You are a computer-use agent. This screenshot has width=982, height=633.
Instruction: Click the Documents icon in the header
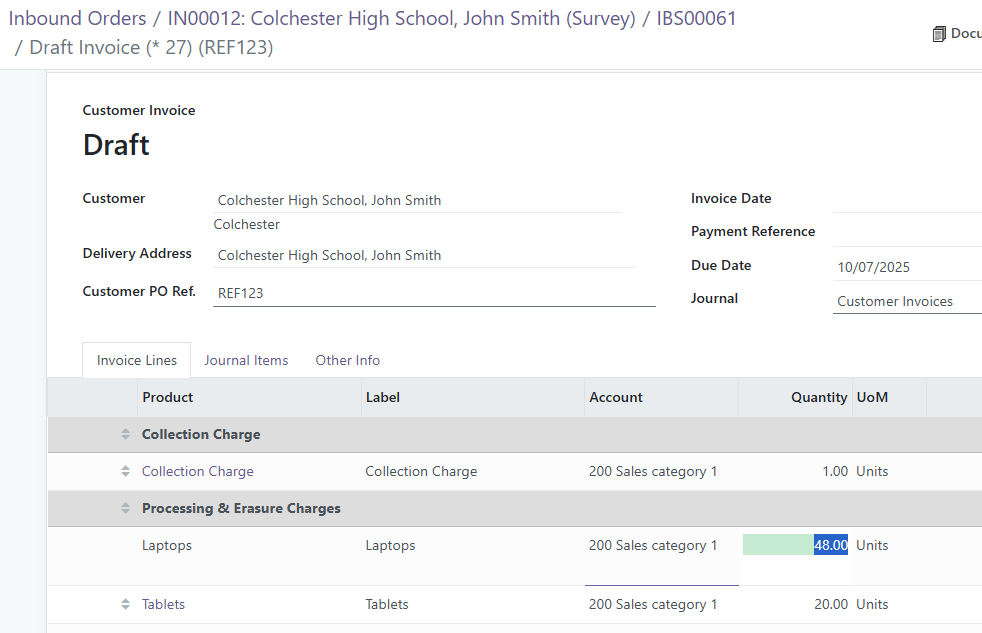point(939,34)
